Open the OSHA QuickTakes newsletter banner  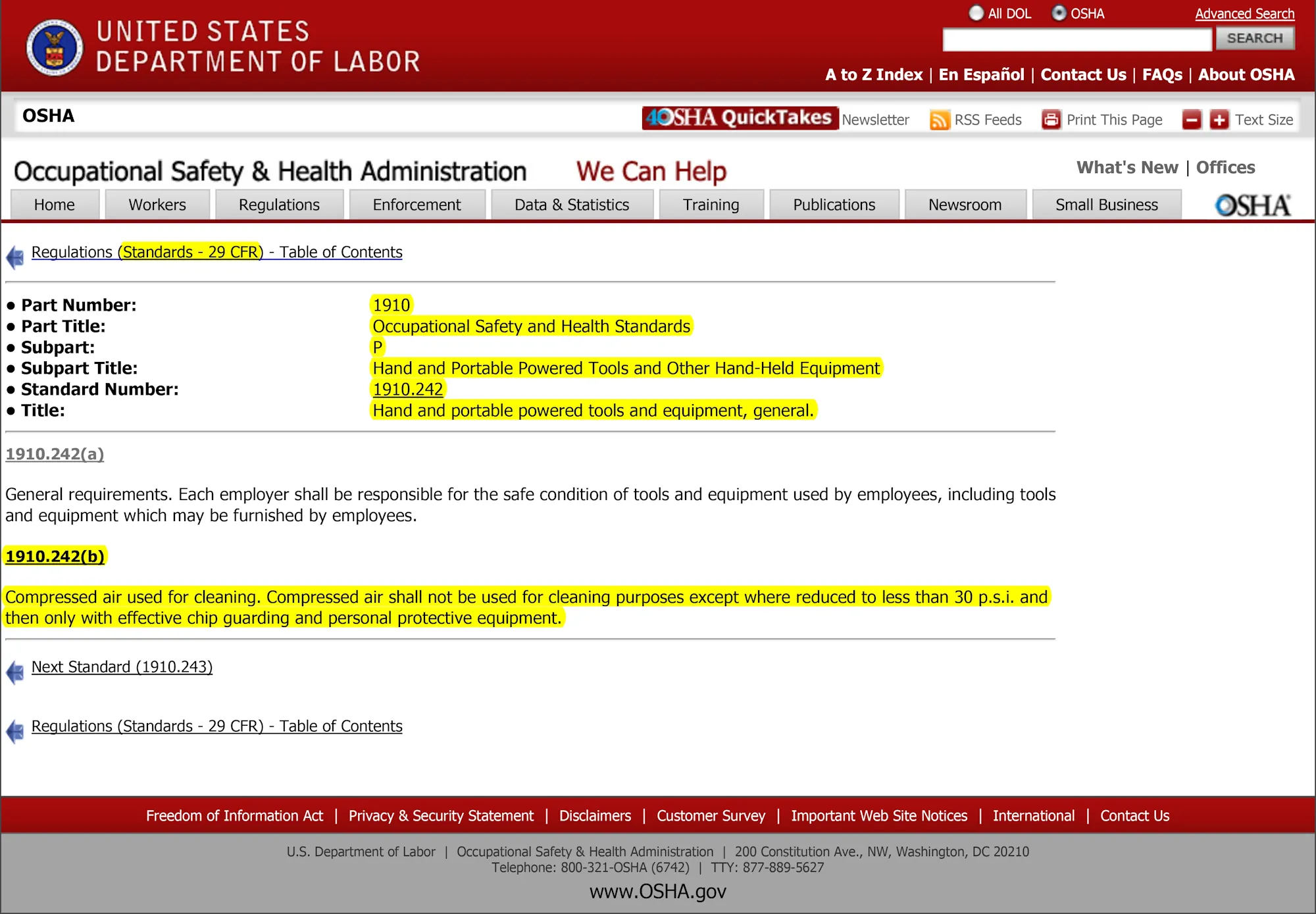[x=740, y=118]
